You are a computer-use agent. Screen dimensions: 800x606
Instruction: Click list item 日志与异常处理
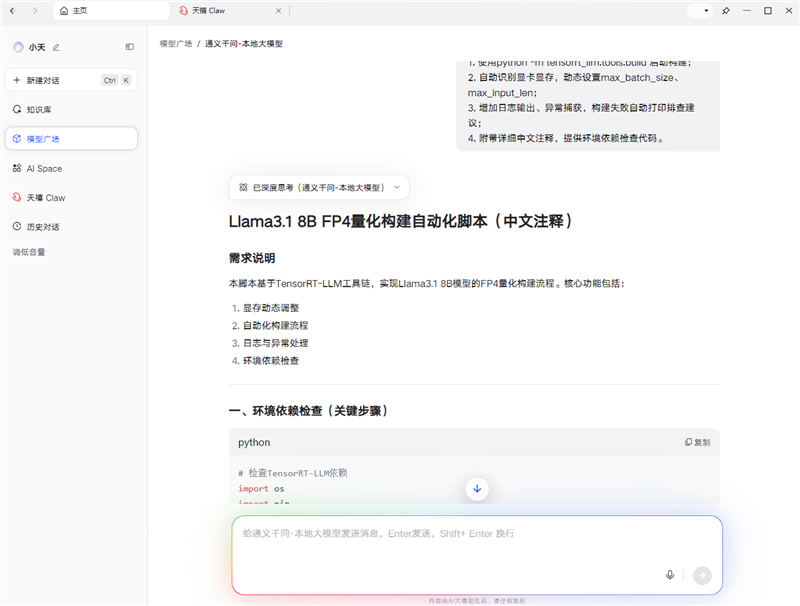point(276,343)
